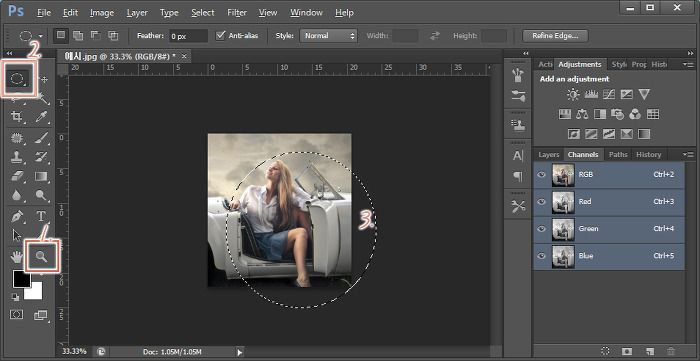Select the Pen tool
Screen dimensions: 700x361
17,216
